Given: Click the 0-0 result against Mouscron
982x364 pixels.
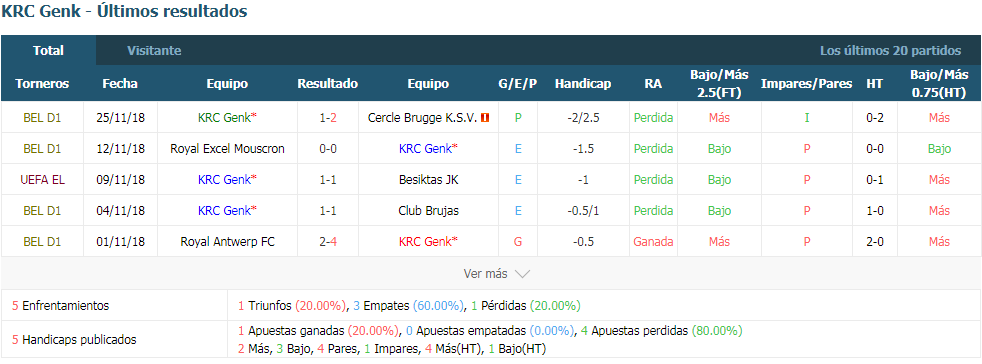Looking at the screenshot, I should click(x=328, y=148).
